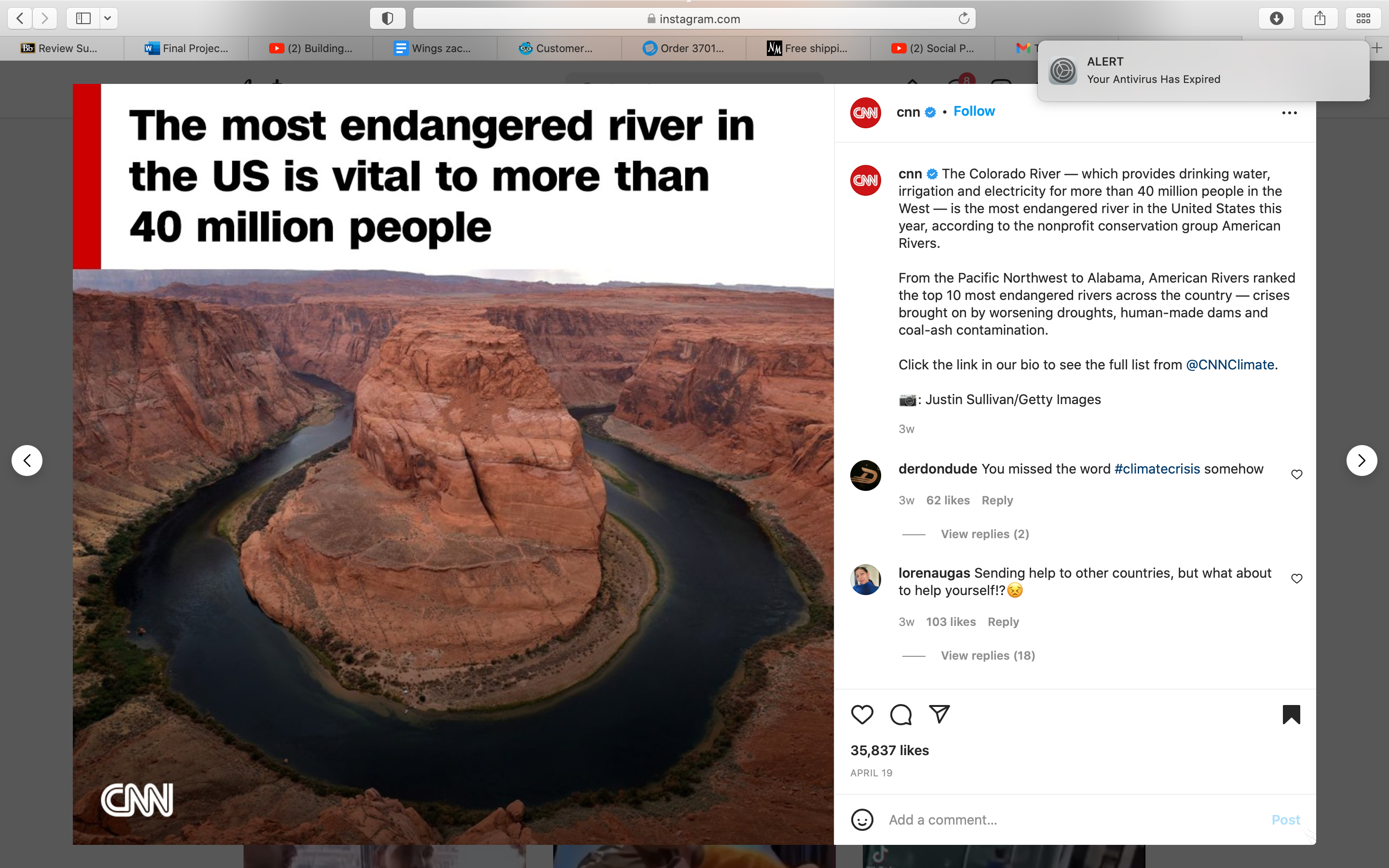This screenshot has width=1389, height=868.
Task: Click the Add a comment field
Action: [x=1073, y=820]
